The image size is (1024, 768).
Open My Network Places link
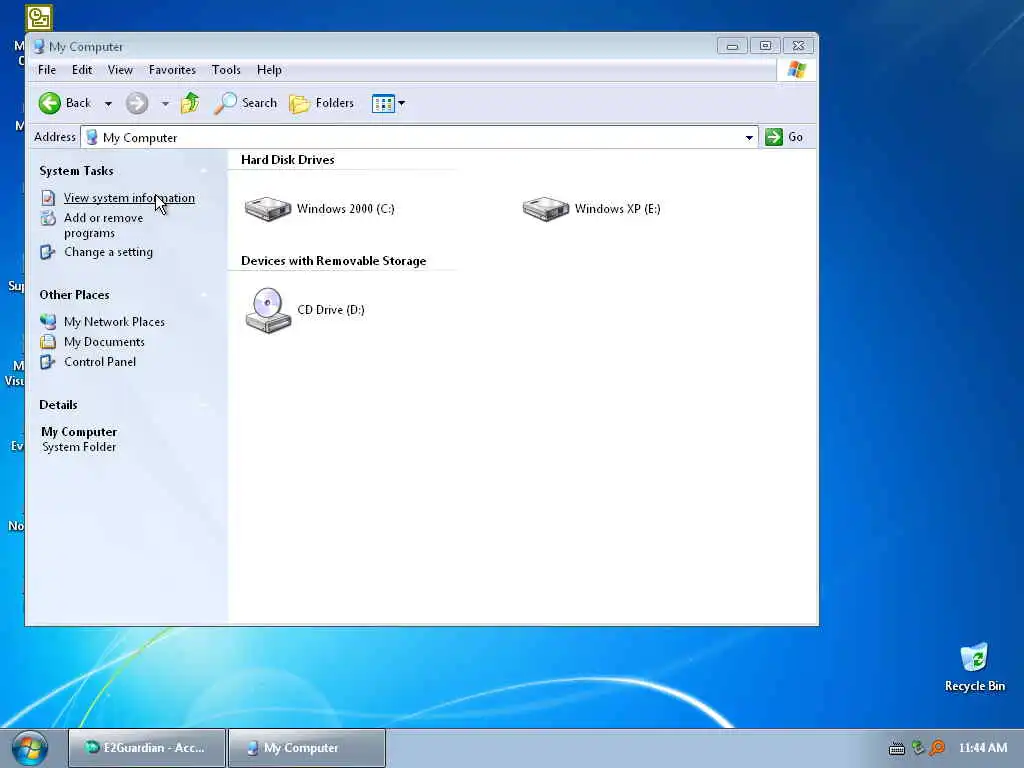click(x=114, y=322)
